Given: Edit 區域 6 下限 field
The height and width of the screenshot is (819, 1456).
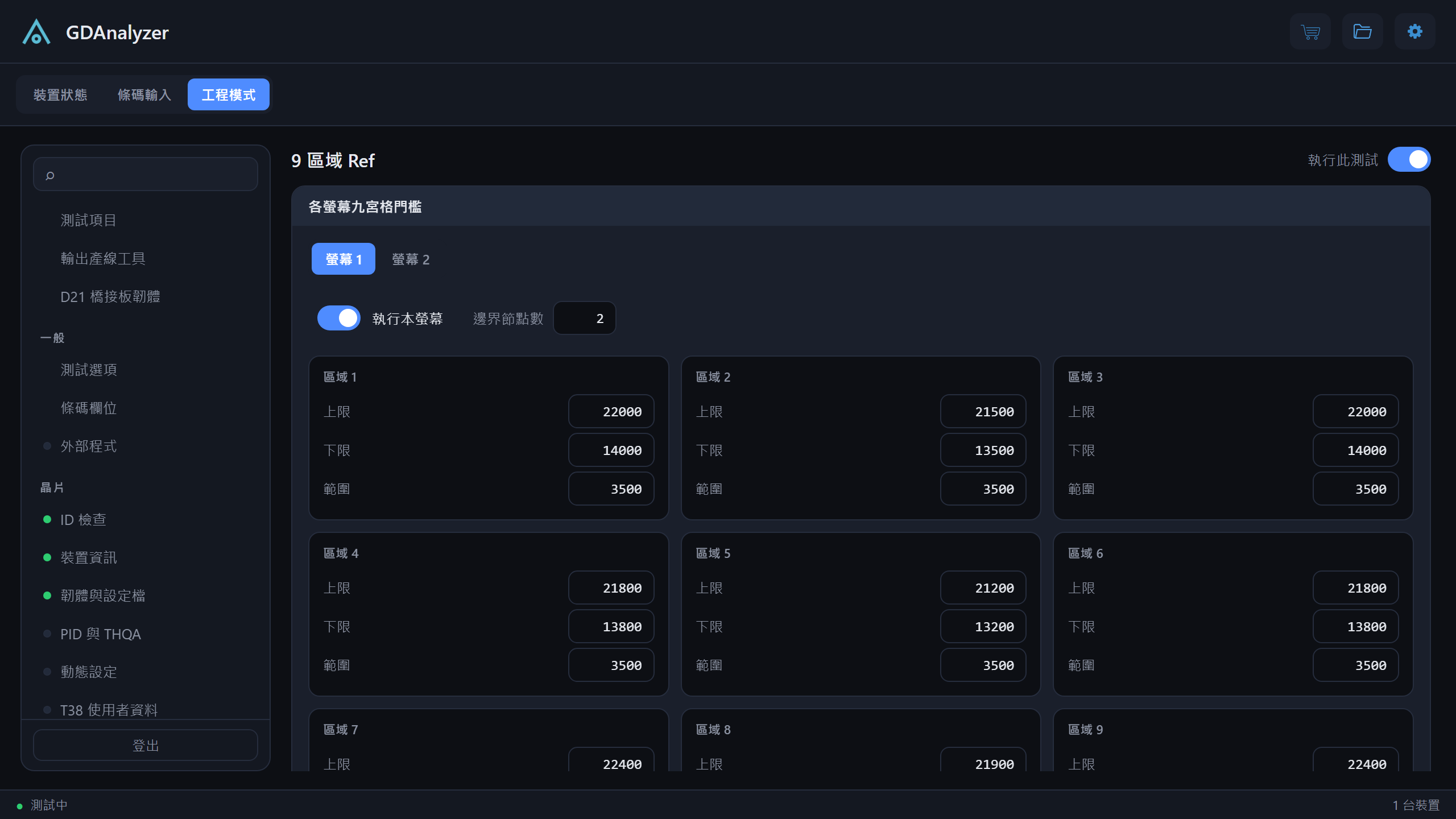Looking at the screenshot, I should point(1356,626).
